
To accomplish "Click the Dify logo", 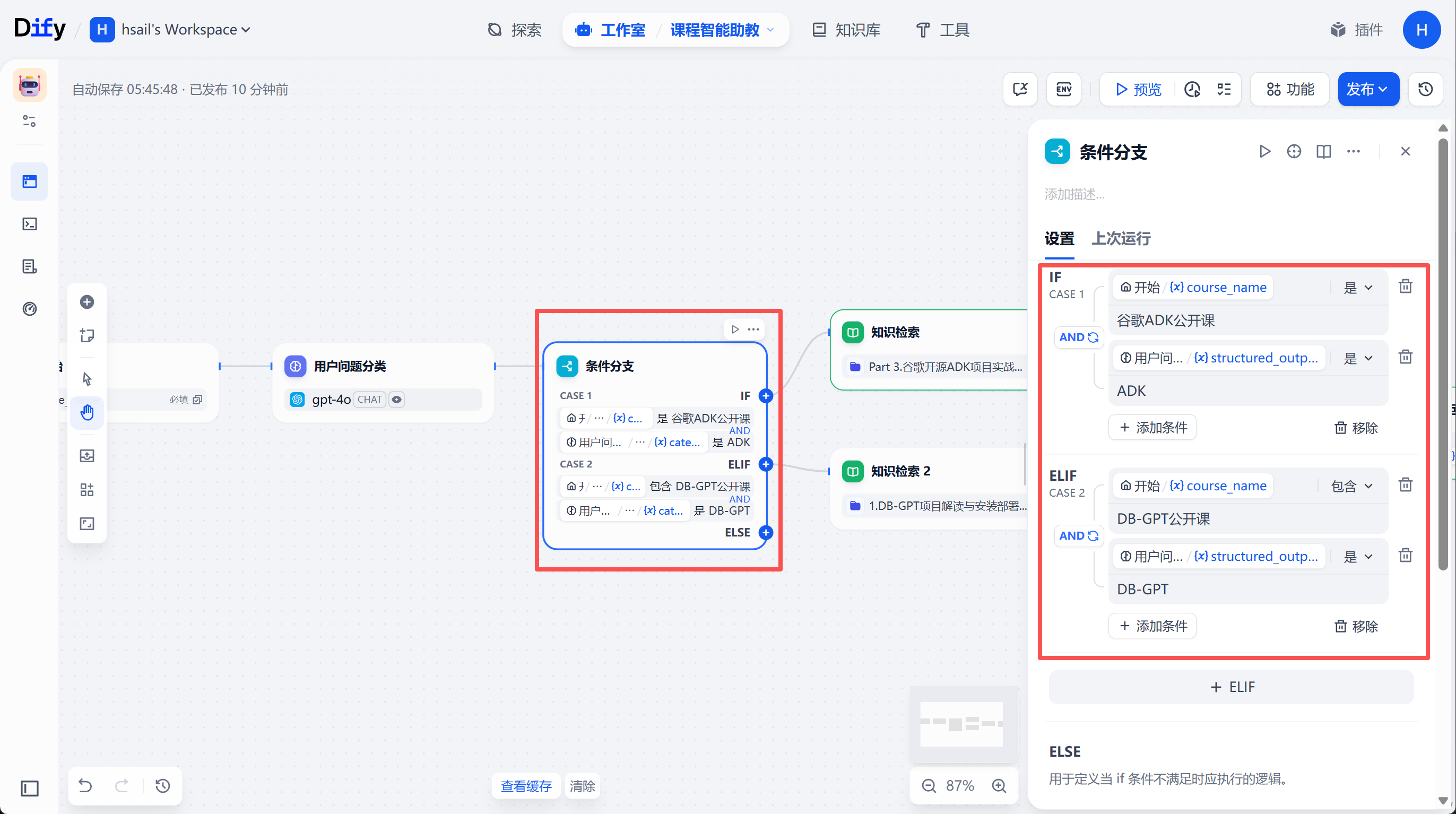I will click(x=40, y=28).
